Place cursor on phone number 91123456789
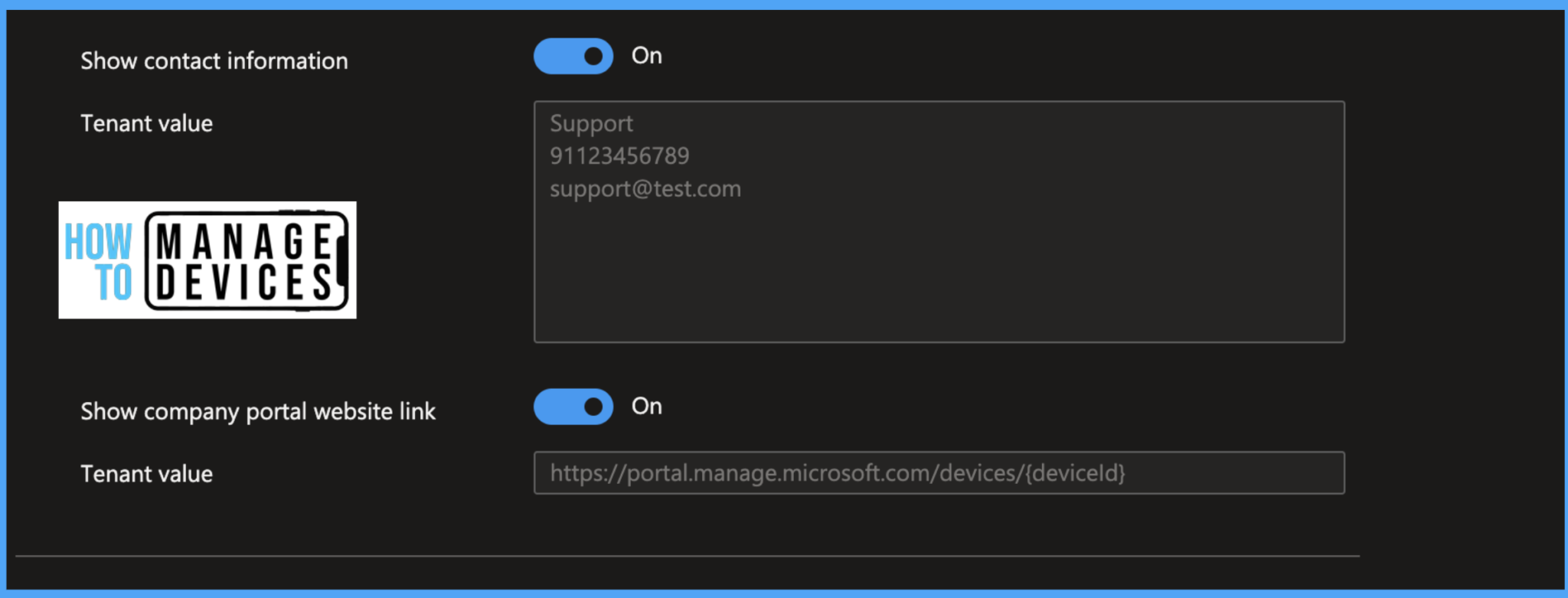Screen dimensions: 1568x598 pos(619,156)
